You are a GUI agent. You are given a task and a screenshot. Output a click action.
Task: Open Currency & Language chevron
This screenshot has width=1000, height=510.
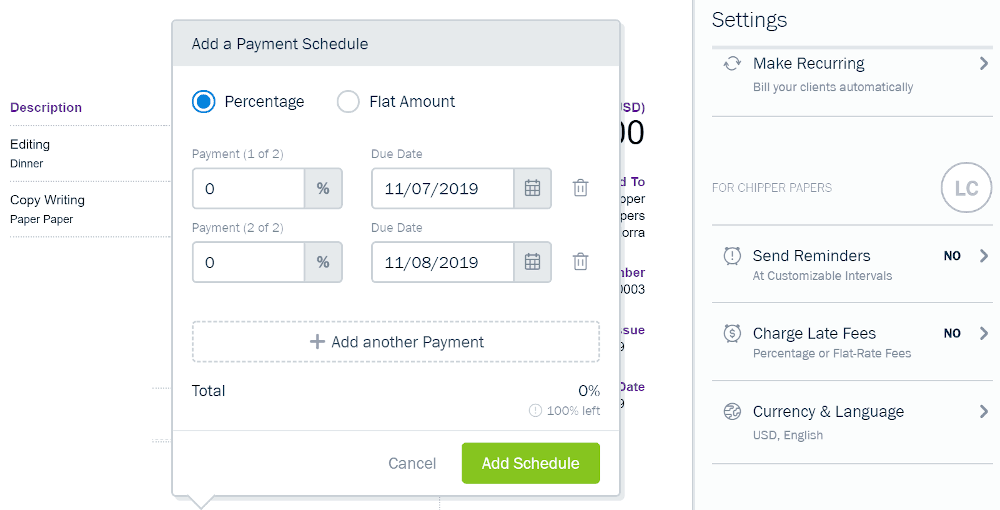click(983, 411)
